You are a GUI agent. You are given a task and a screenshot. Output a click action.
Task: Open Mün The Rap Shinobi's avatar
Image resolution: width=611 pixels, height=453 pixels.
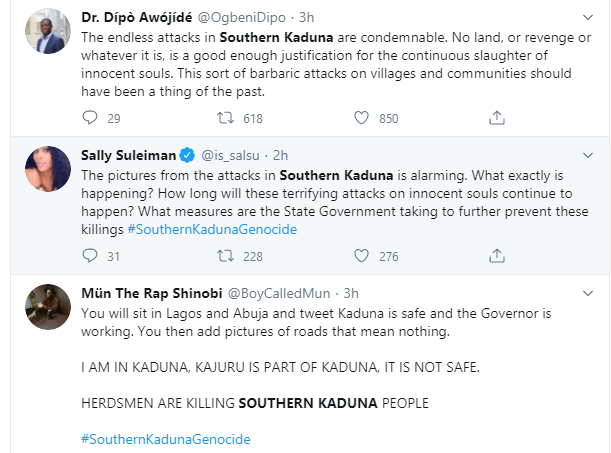click(42, 306)
